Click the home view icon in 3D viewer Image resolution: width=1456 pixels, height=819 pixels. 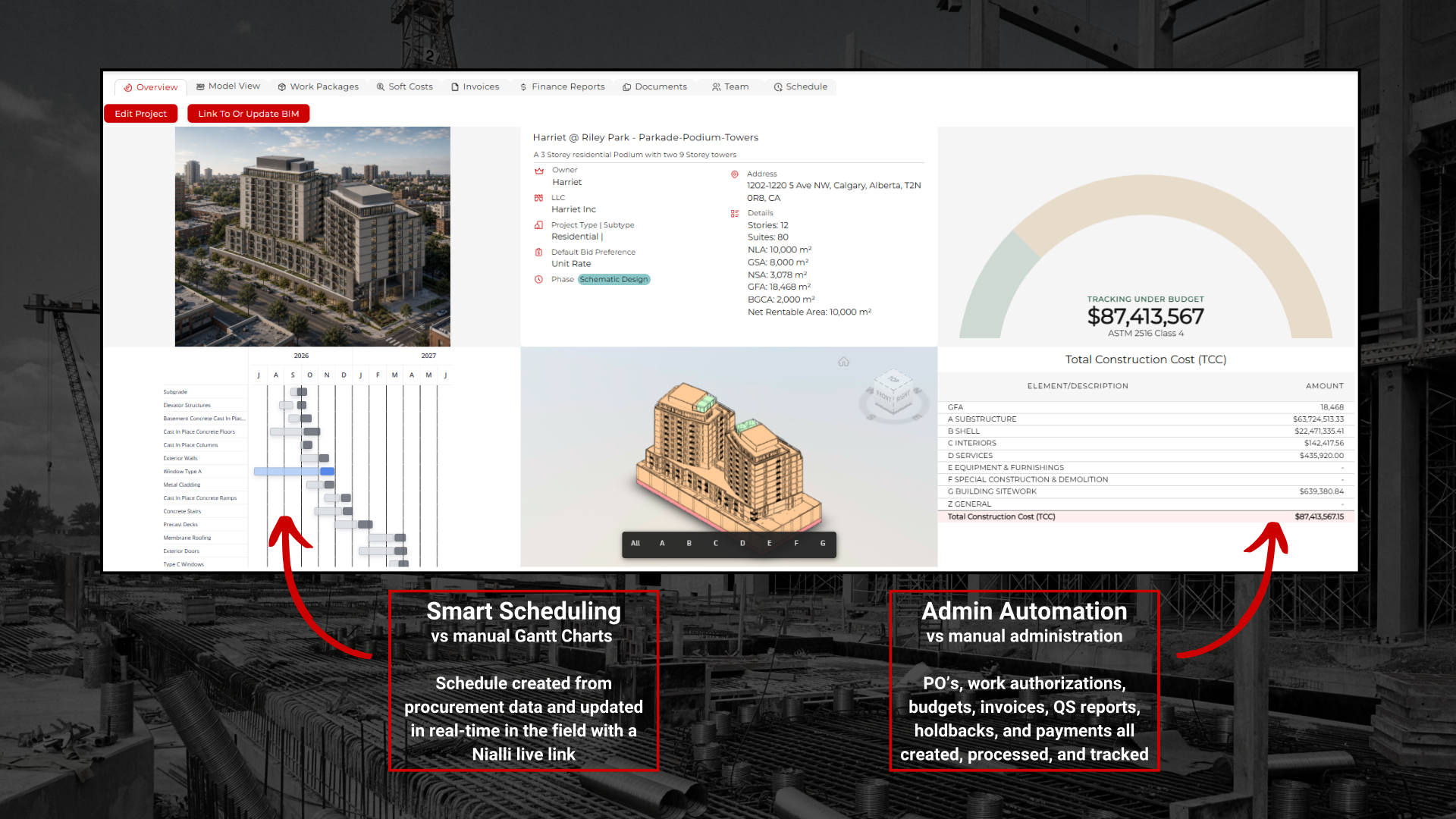[x=844, y=362]
